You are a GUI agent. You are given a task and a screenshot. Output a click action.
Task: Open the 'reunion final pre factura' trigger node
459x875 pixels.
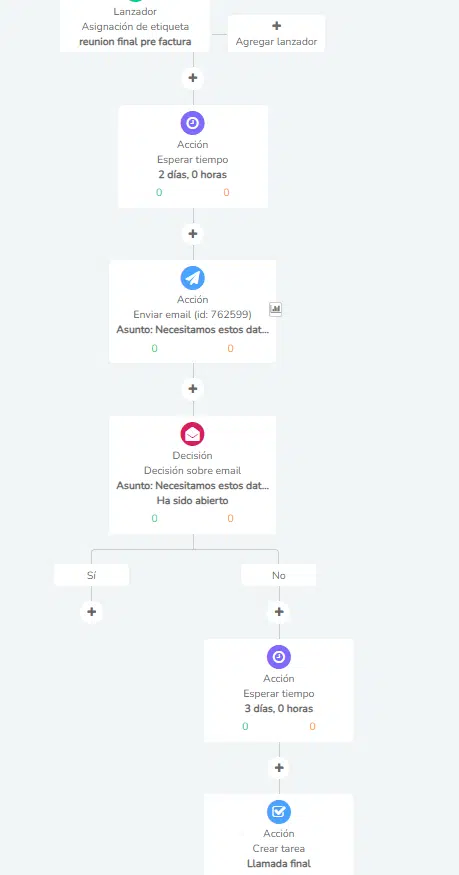click(x=135, y=26)
